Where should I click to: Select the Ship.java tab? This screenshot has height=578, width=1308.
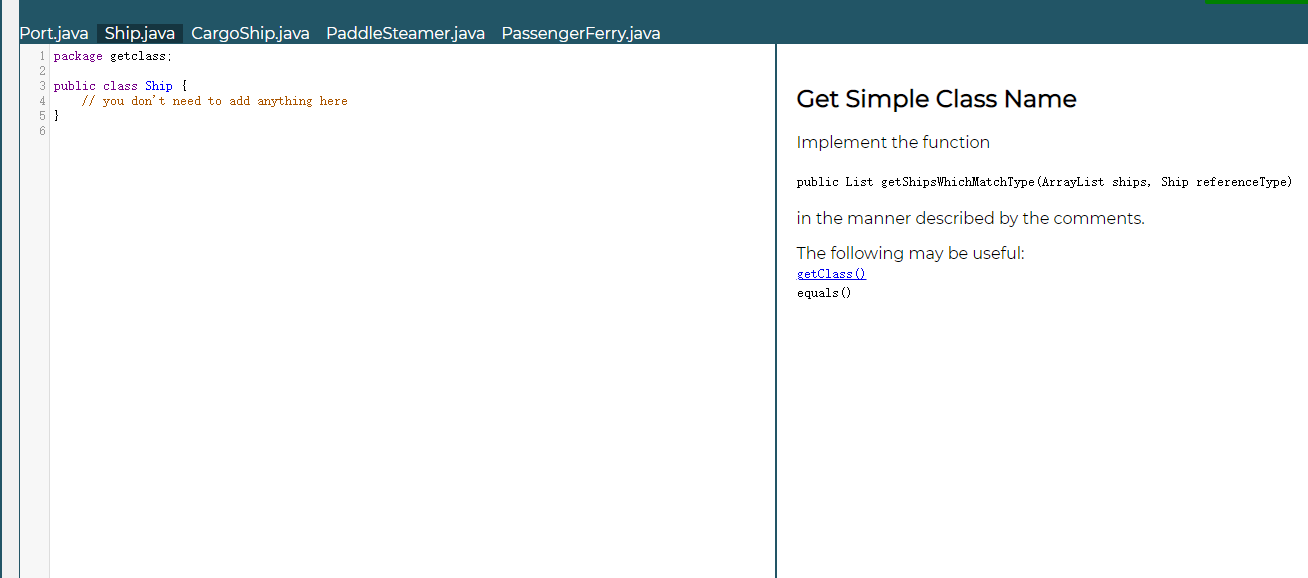(139, 32)
